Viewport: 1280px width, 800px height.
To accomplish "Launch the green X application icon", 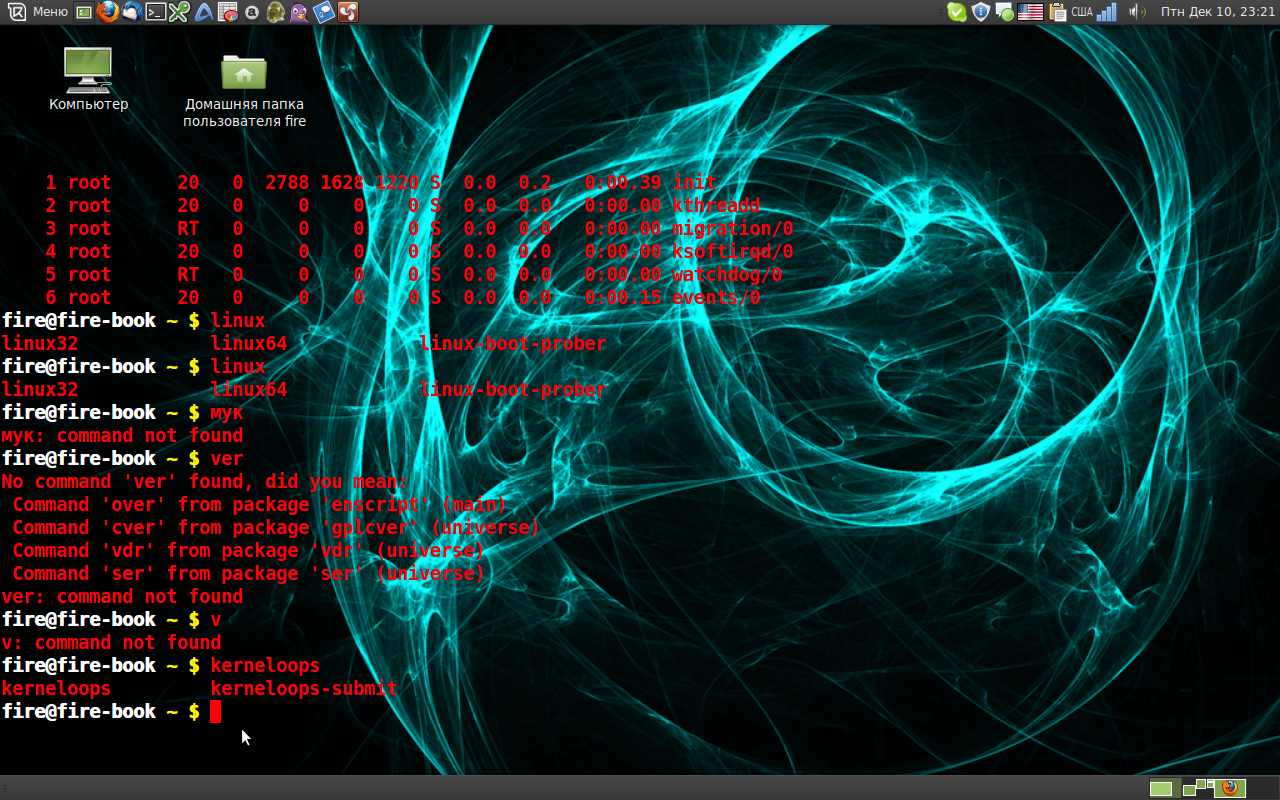I will (x=179, y=12).
